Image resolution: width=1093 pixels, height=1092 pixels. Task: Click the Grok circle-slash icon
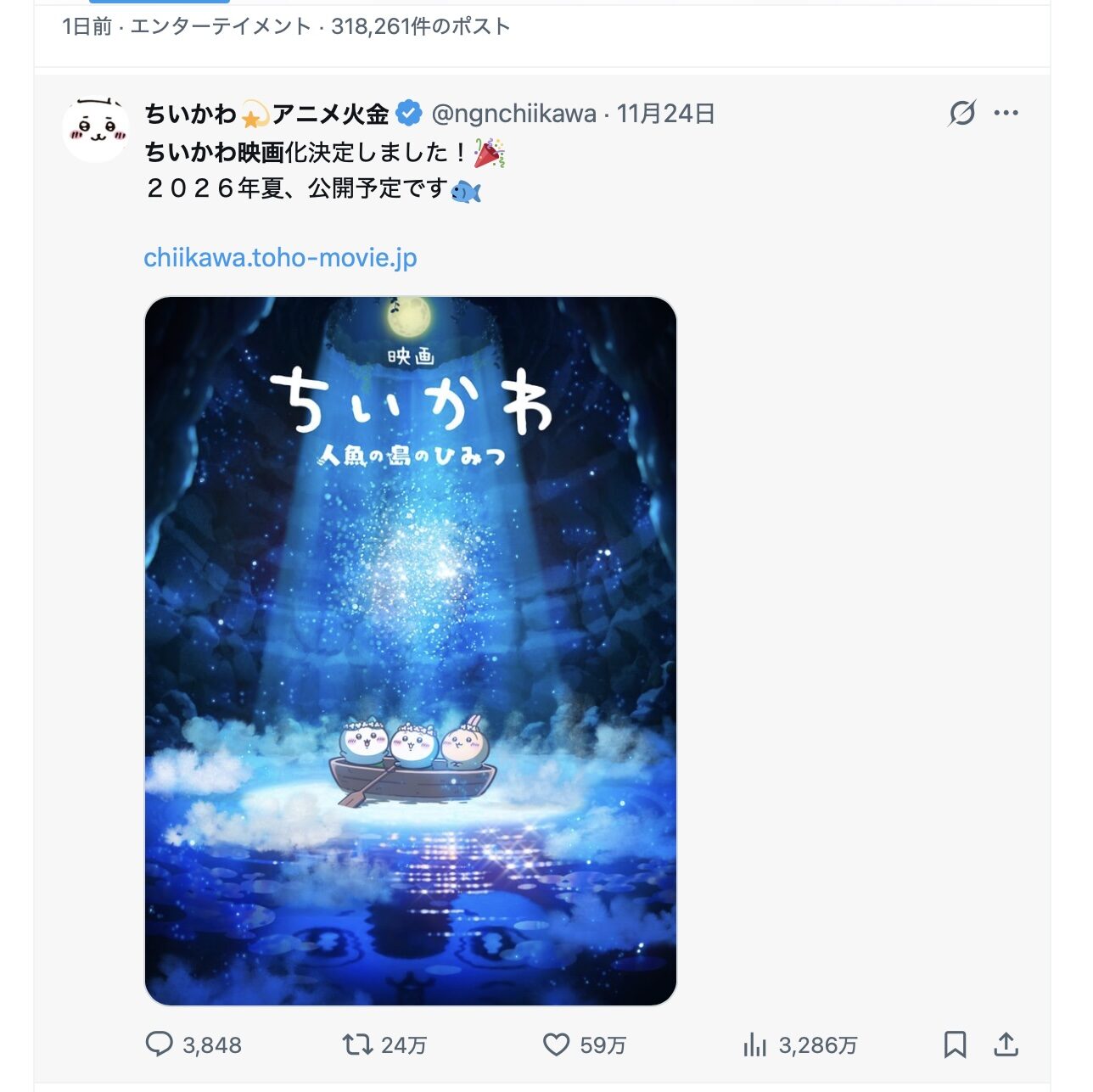[x=962, y=113]
